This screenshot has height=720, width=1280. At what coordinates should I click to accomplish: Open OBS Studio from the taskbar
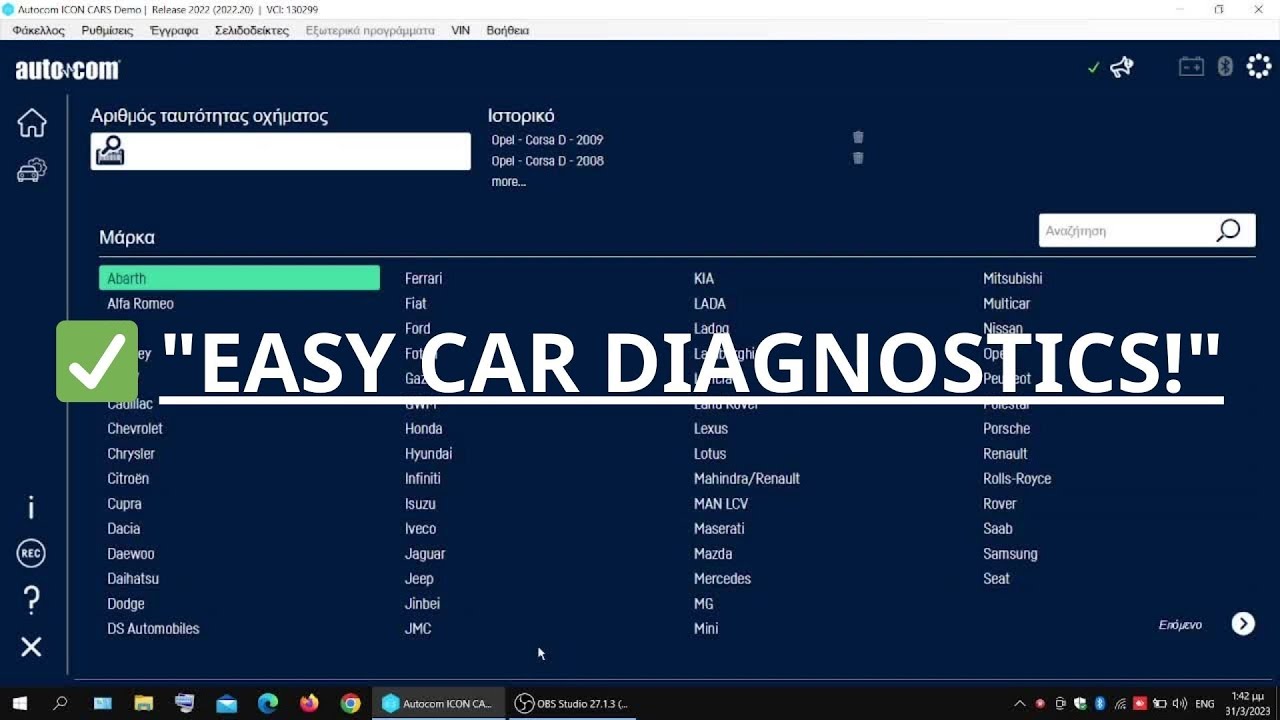(x=572, y=703)
